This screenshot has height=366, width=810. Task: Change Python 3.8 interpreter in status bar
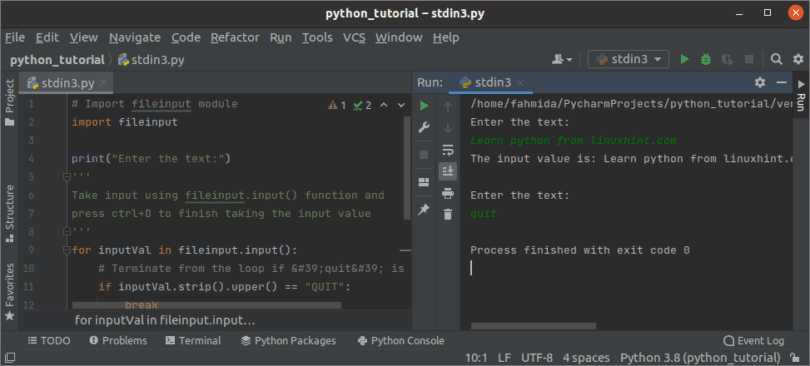(700, 358)
